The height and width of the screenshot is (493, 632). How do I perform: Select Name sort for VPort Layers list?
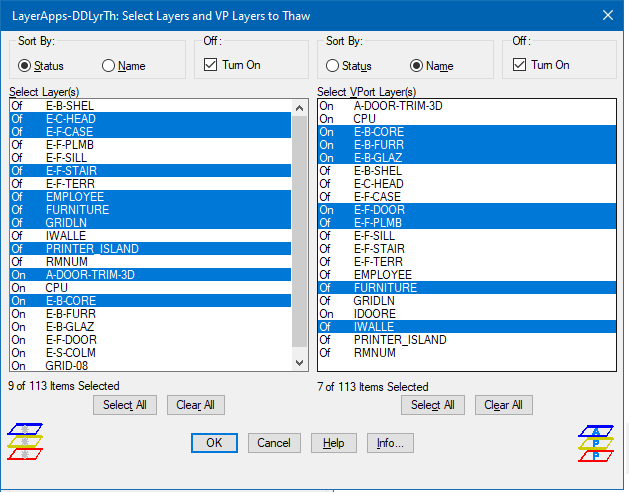point(432,66)
